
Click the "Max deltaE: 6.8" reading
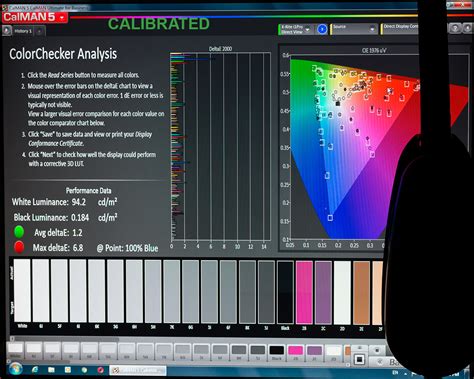coord(58,248)
